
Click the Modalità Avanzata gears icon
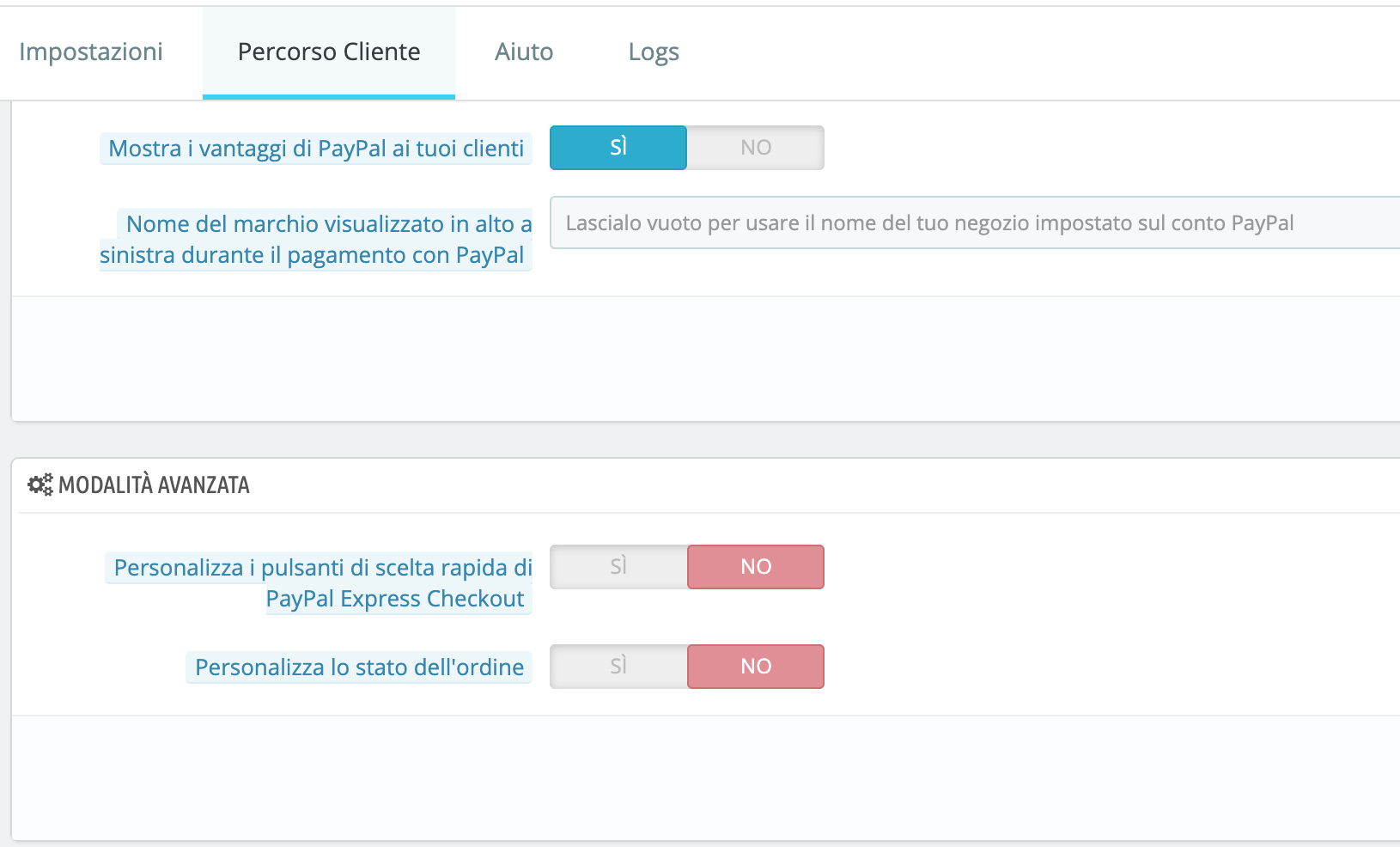[40, 484]
